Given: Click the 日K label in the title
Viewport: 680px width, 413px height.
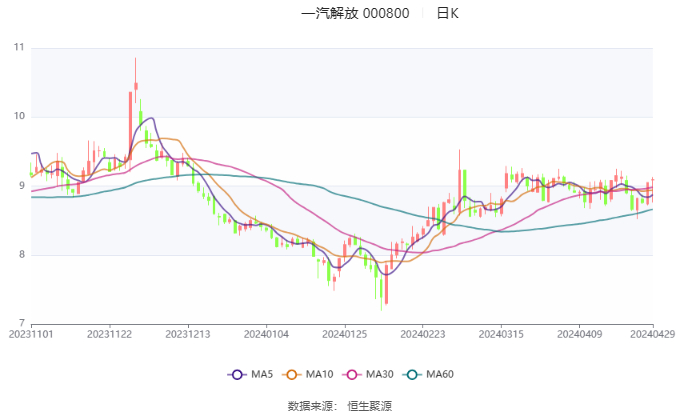Looking at the screenshot, I should click(x=448, y=13).
